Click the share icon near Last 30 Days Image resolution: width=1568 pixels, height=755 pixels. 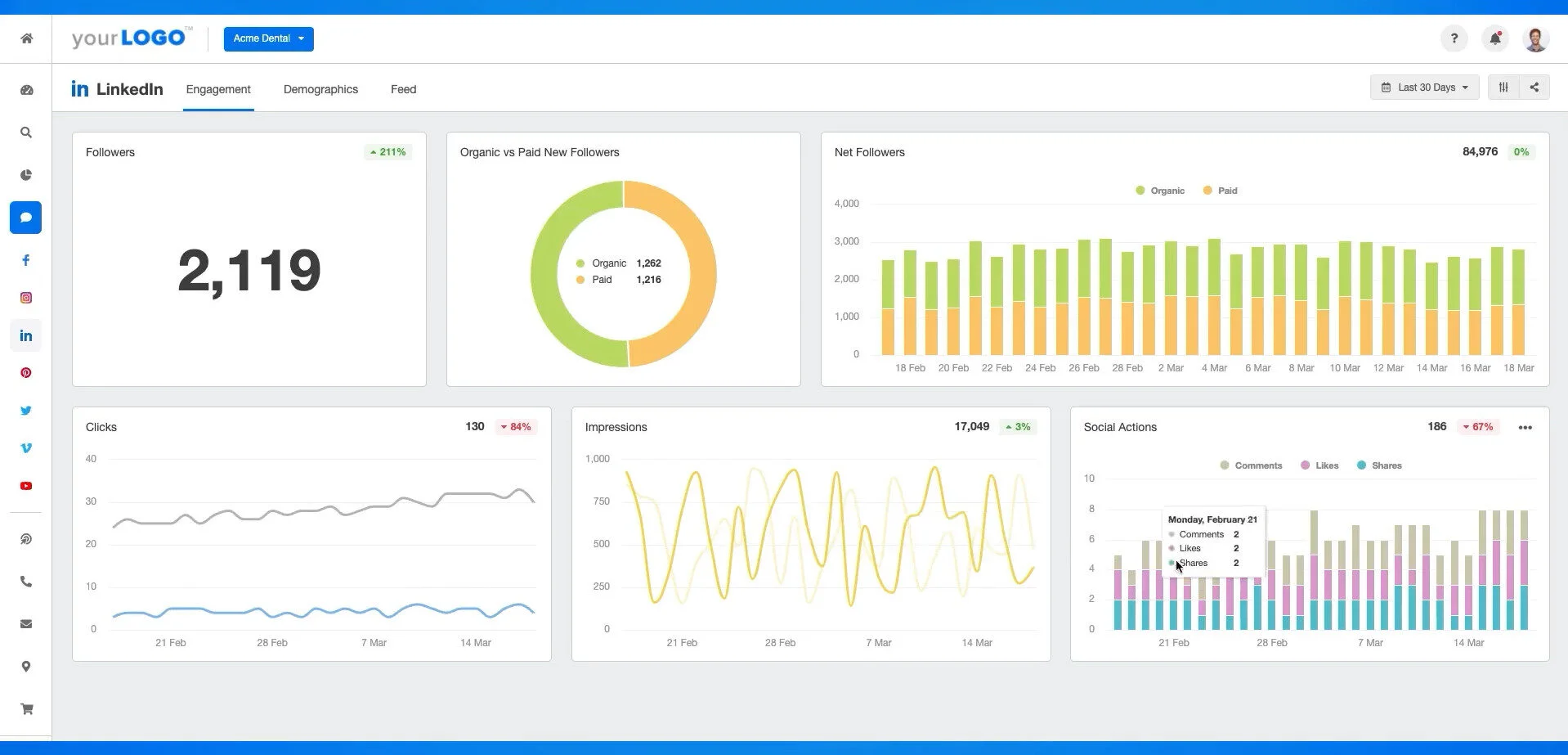[1534, 87]
